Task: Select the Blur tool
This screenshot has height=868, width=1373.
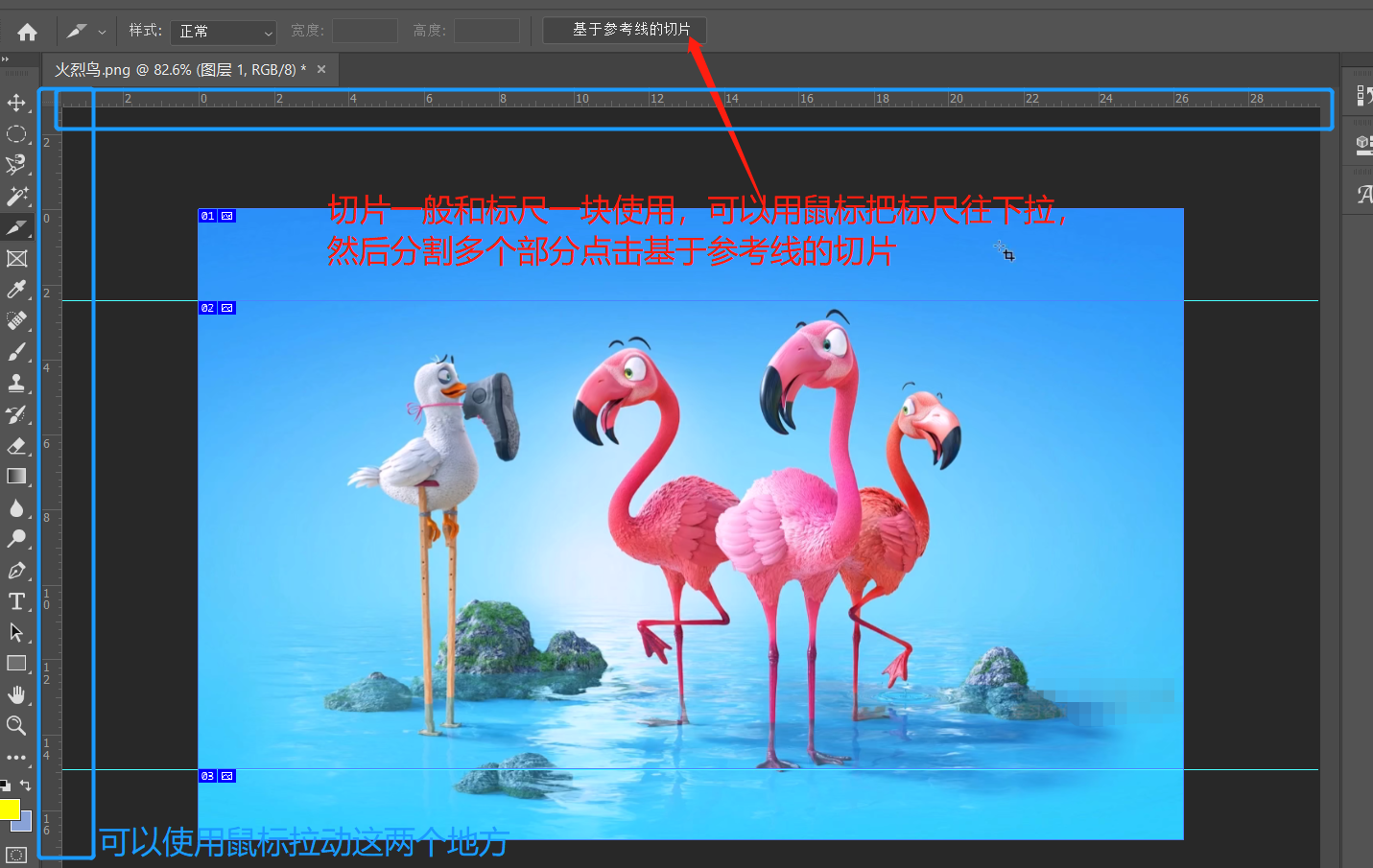Action: [16, 508]
